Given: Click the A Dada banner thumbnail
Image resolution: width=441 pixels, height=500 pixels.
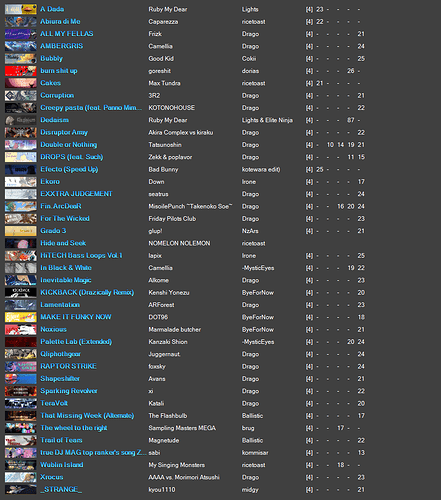Looking at the screenshot, I should click(x=21, y=9).
